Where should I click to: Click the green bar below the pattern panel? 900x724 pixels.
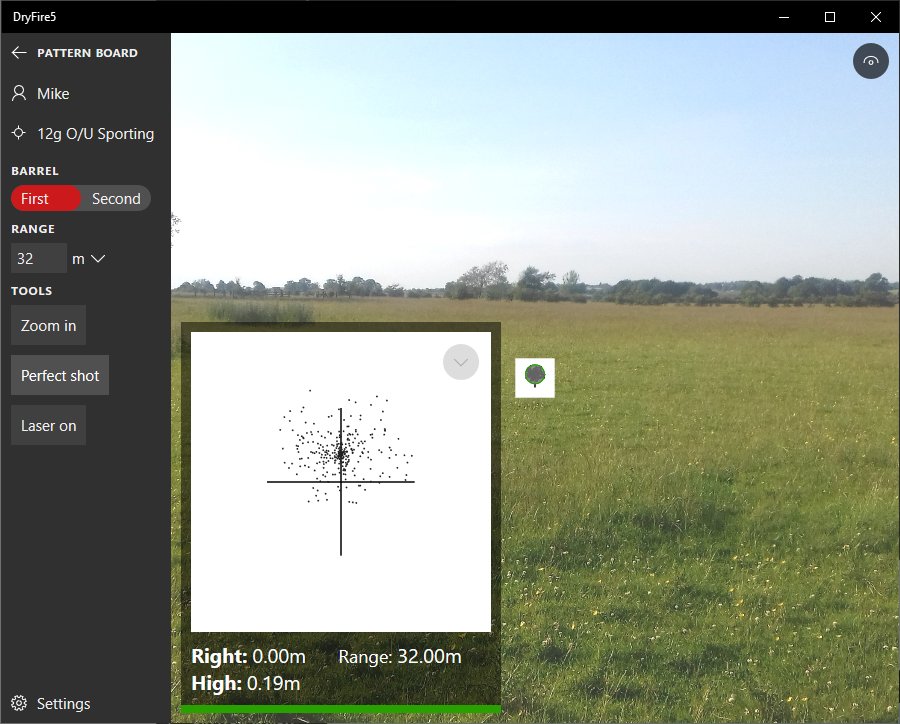tap(340, 710)
